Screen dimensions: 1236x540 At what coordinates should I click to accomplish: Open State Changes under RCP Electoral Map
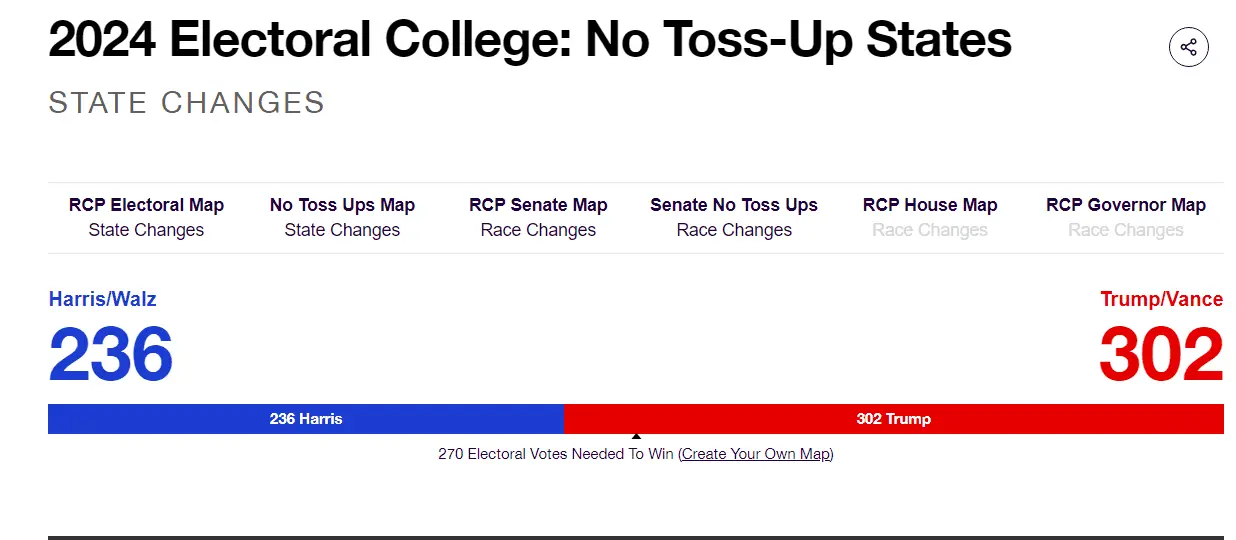pyautogui.click(x=146, y=230)
